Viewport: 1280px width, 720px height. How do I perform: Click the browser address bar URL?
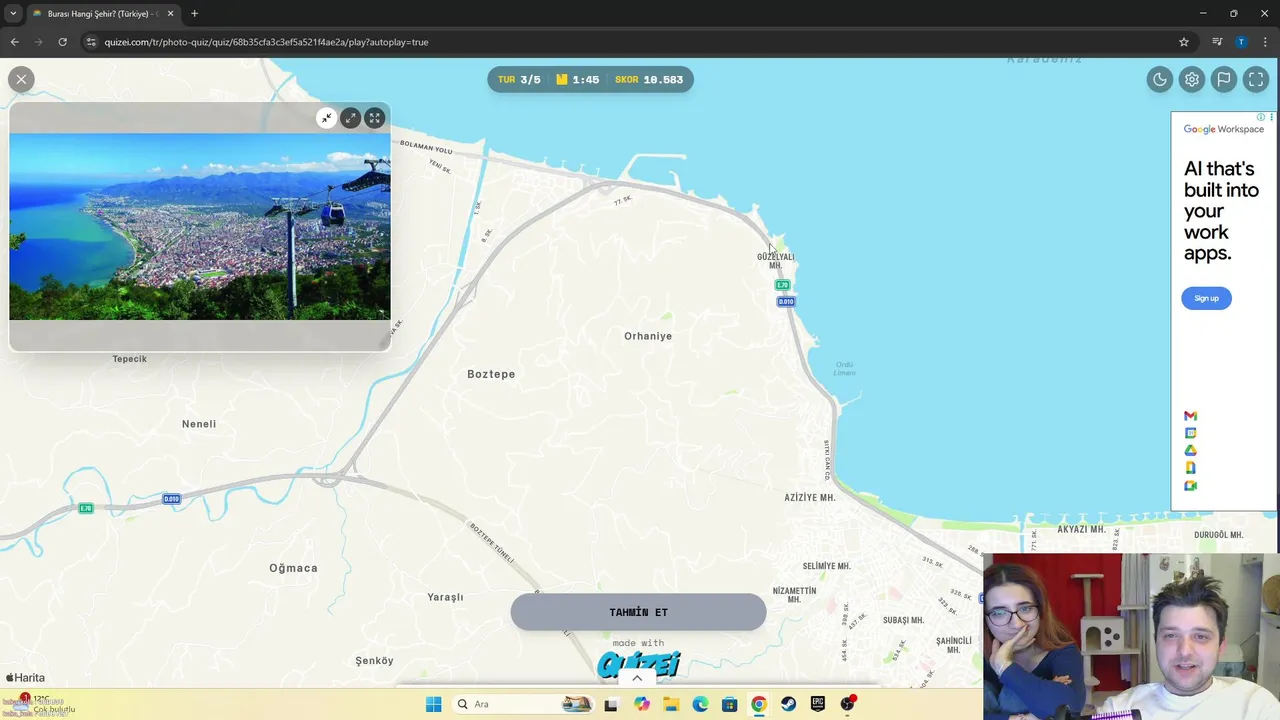click(x=266, y=42)
